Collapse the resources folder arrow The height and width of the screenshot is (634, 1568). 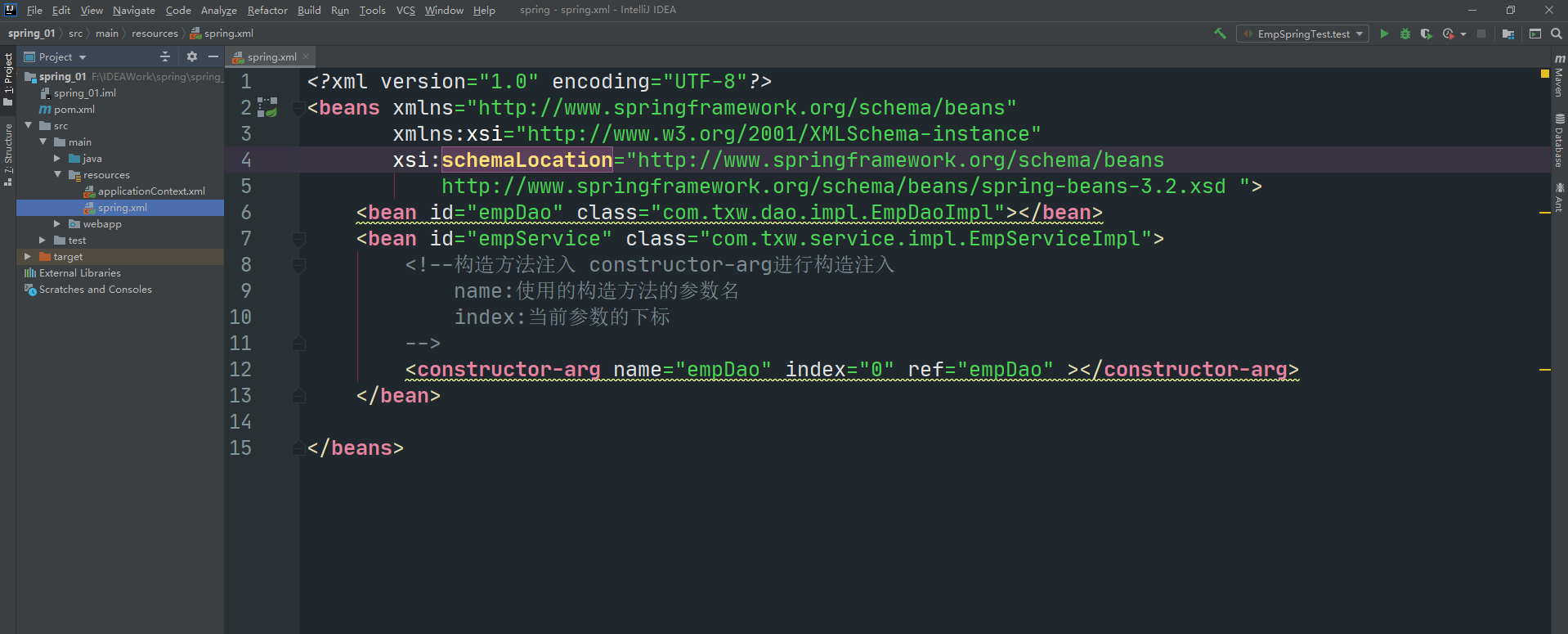click(x=58, y=174)
